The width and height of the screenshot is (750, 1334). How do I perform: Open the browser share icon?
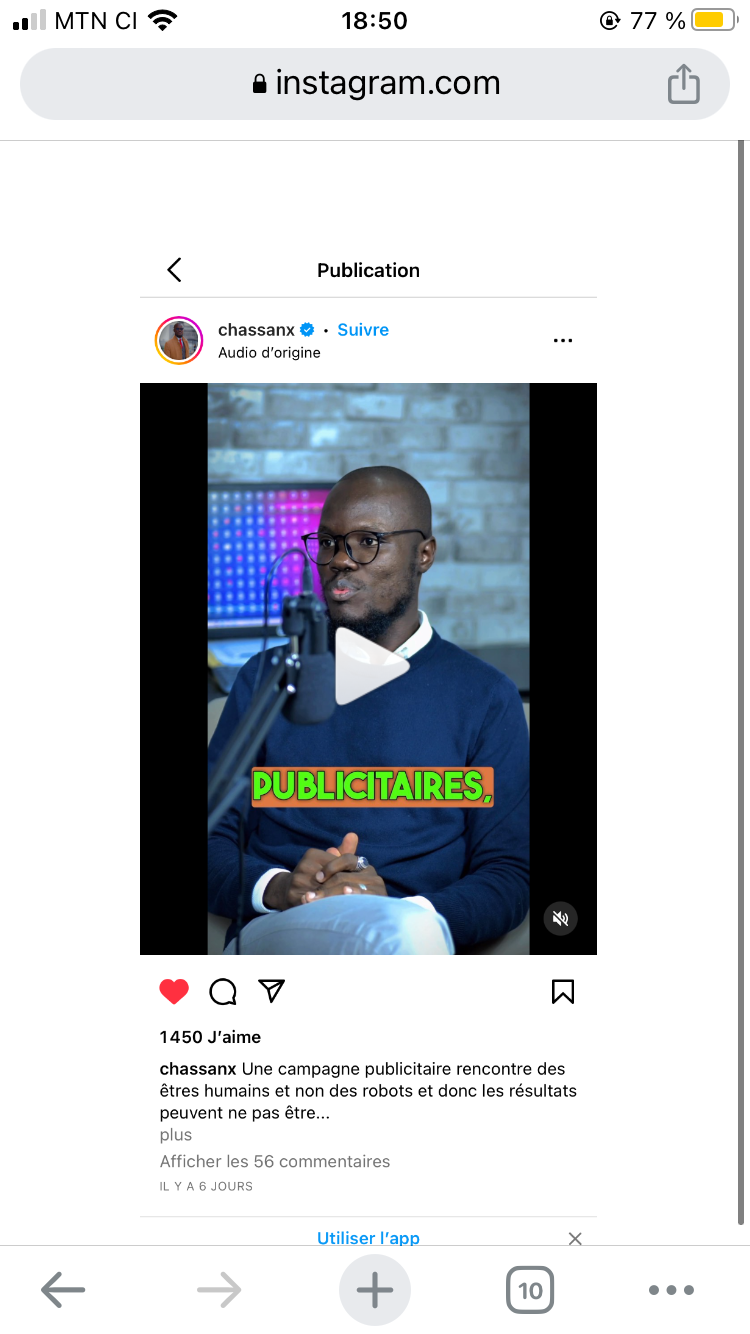coord(684,83)
